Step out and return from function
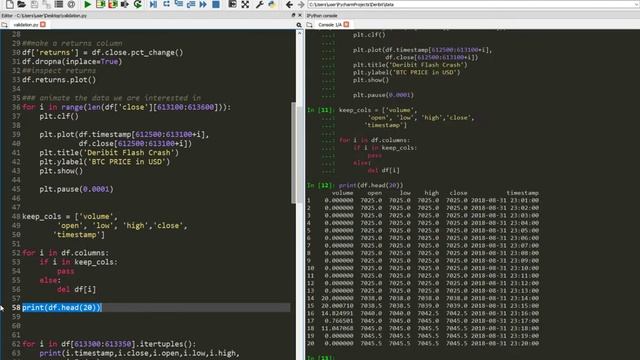 click(x=191, y=4)
